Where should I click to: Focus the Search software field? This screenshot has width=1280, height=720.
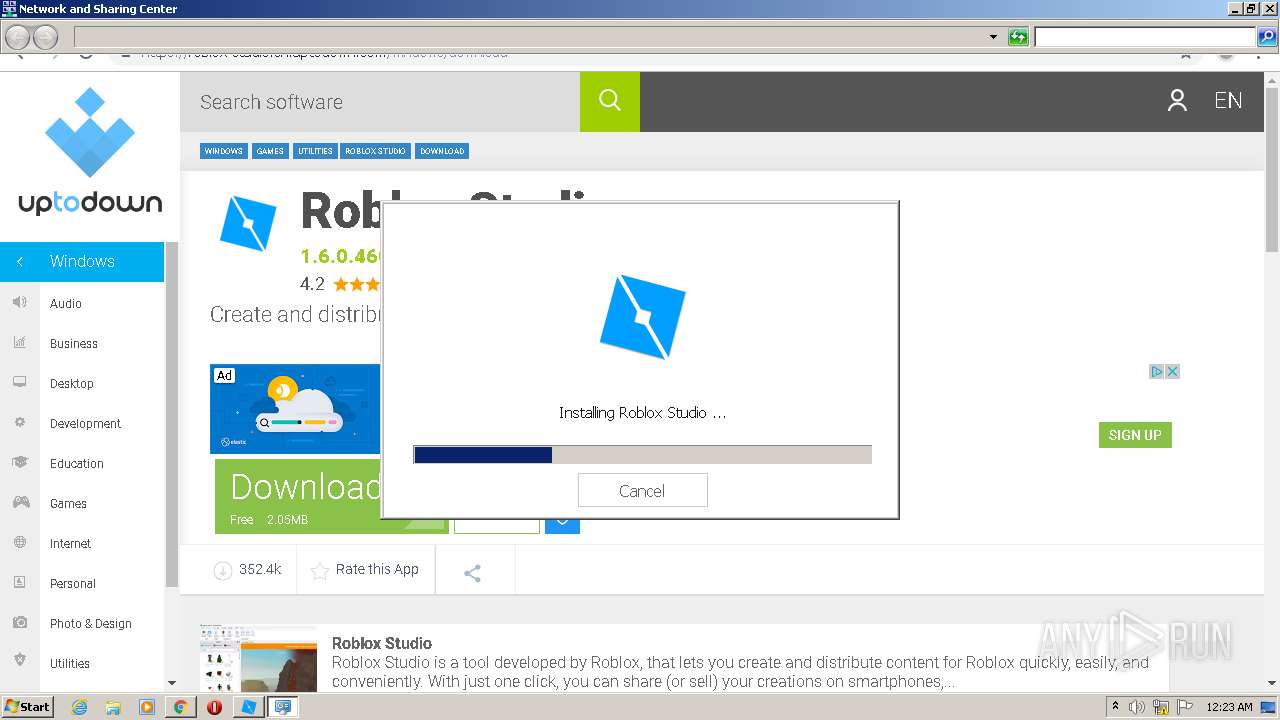[380, 101]
